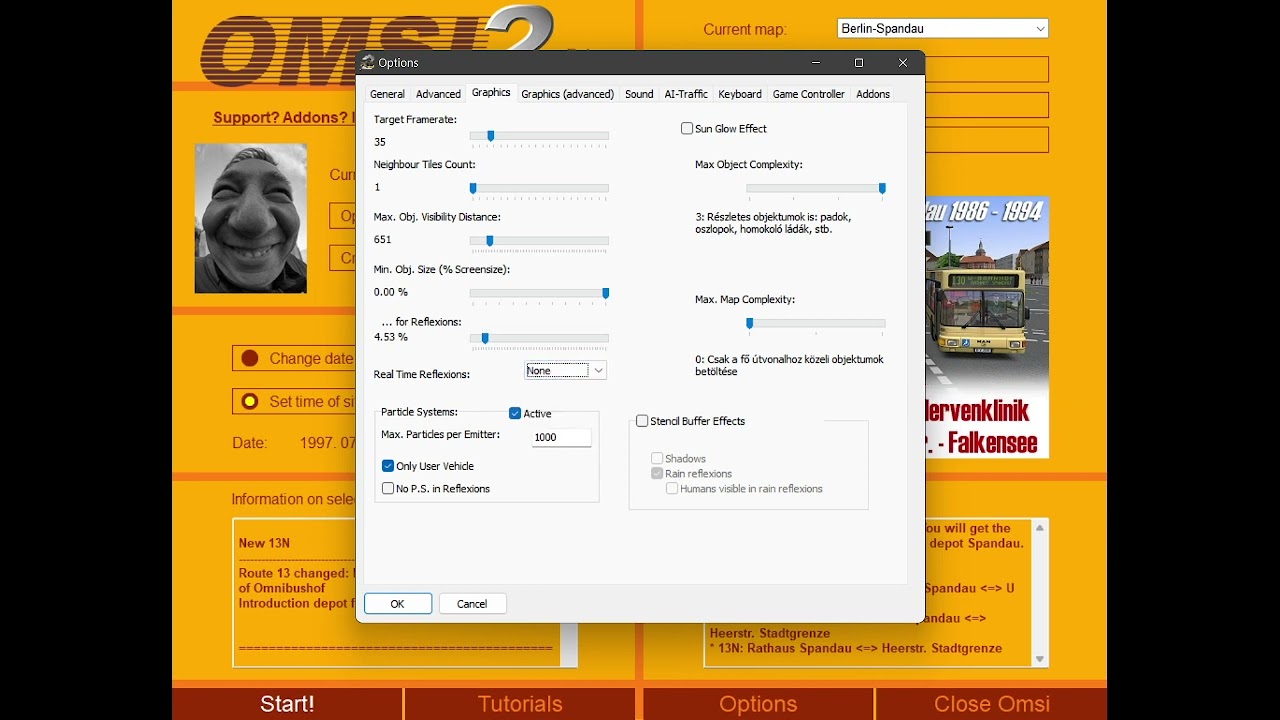Image resolution: width=1280 pixels, height=720 pixels.
Task: Click the visibility distance value 651
Action: click(x=383, y=240)
